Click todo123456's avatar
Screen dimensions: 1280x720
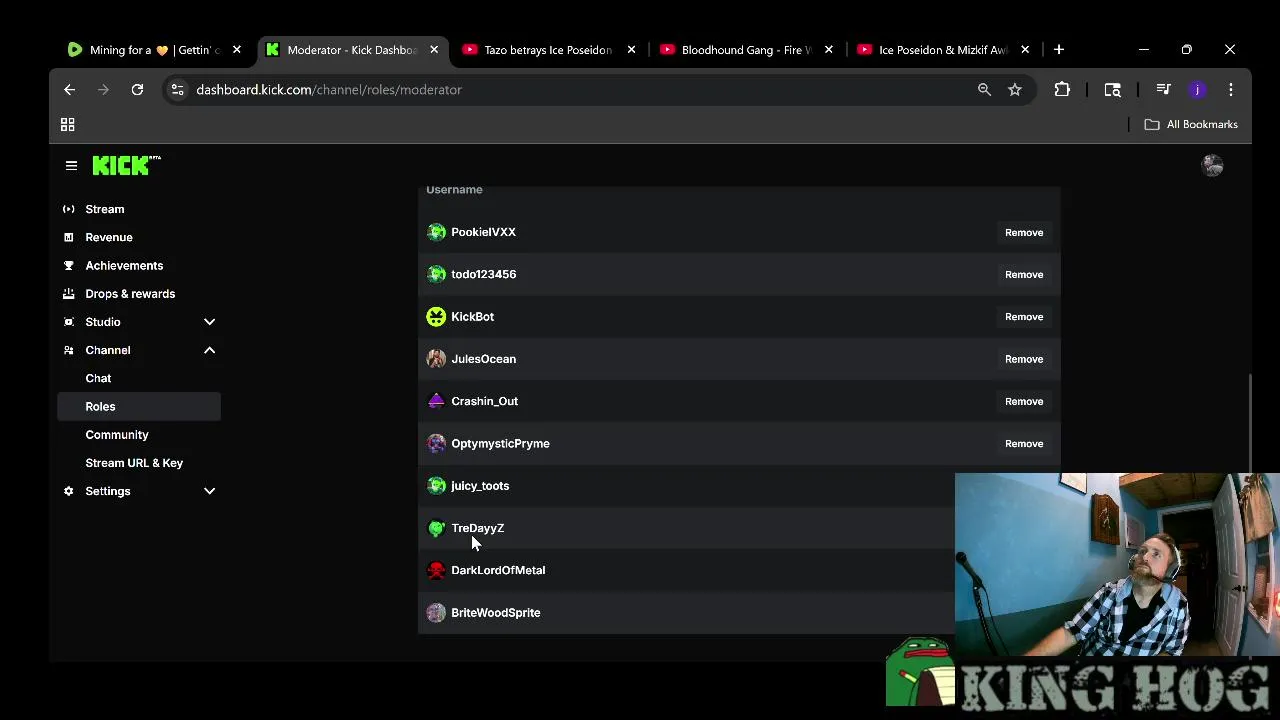(436, 274)
